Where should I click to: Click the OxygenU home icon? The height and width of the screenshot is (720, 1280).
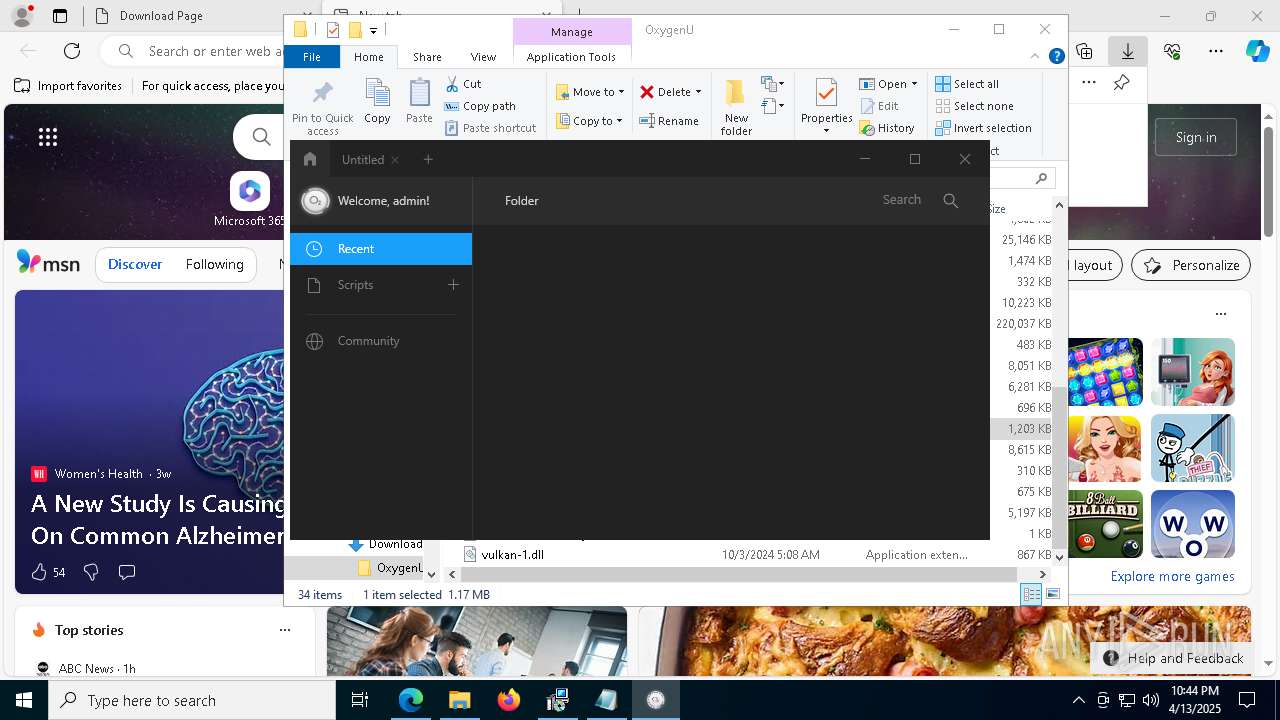click(310, 159)
